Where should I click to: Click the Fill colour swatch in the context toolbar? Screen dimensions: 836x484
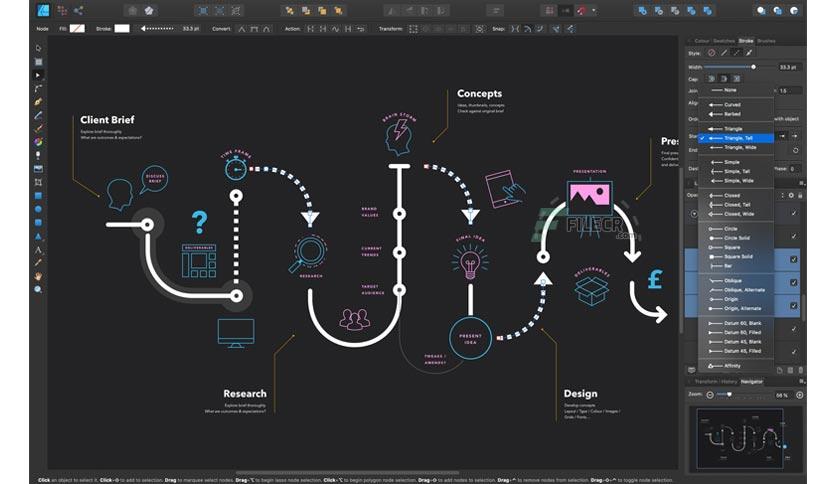pos(77,29)
